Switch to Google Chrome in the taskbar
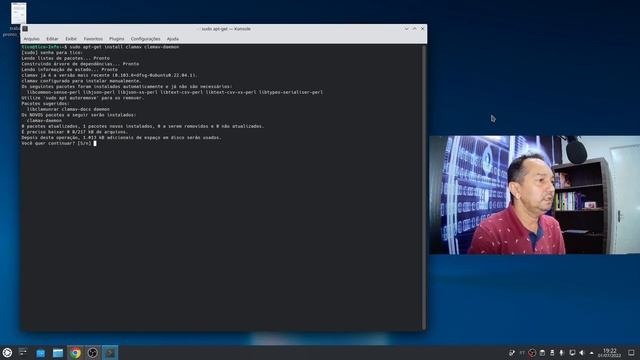The width and height of the screenshot is (640, 360). [x=75, y=353]
